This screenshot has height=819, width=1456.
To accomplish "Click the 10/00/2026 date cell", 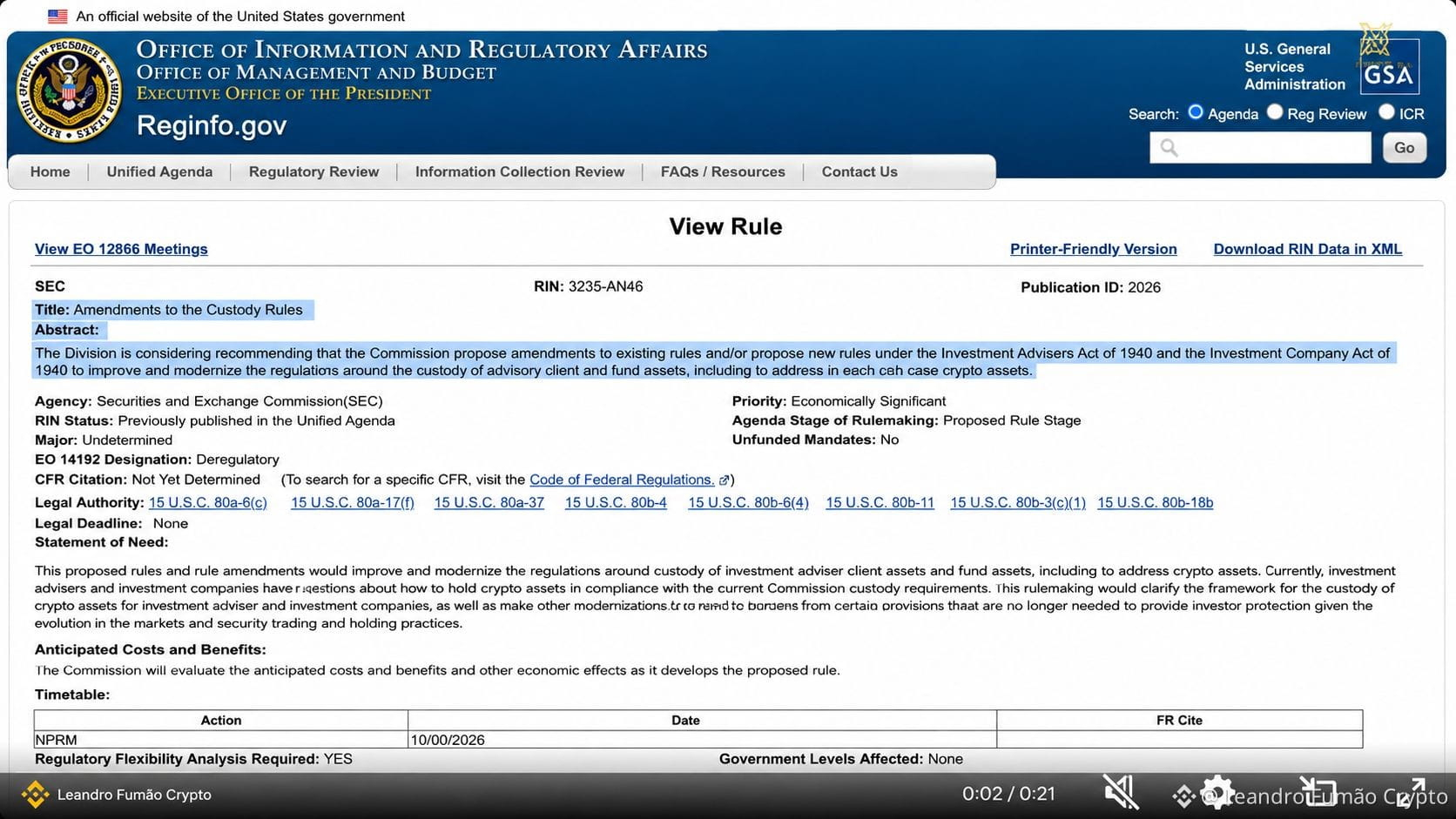I will (702, 740).
